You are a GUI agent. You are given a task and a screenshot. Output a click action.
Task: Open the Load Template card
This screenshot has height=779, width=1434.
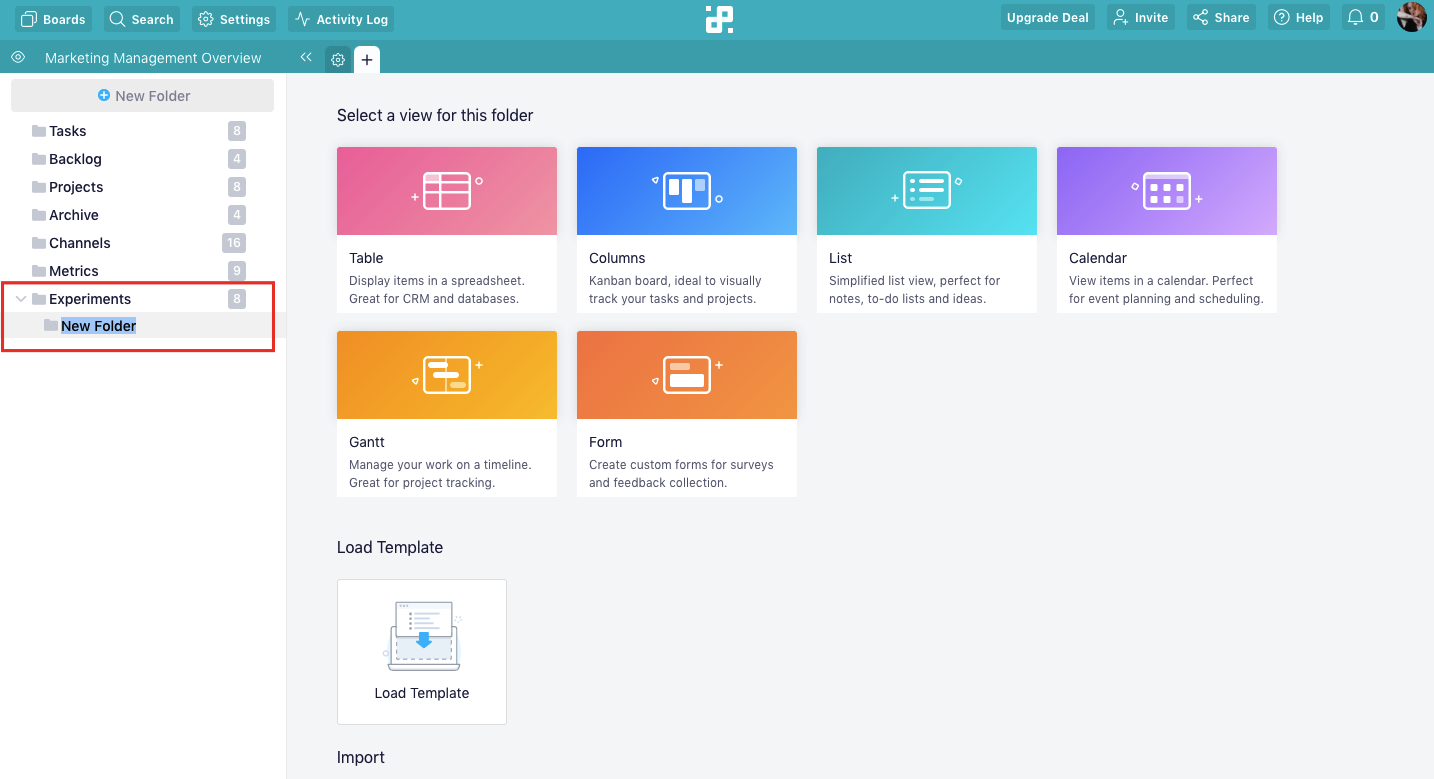422,652
